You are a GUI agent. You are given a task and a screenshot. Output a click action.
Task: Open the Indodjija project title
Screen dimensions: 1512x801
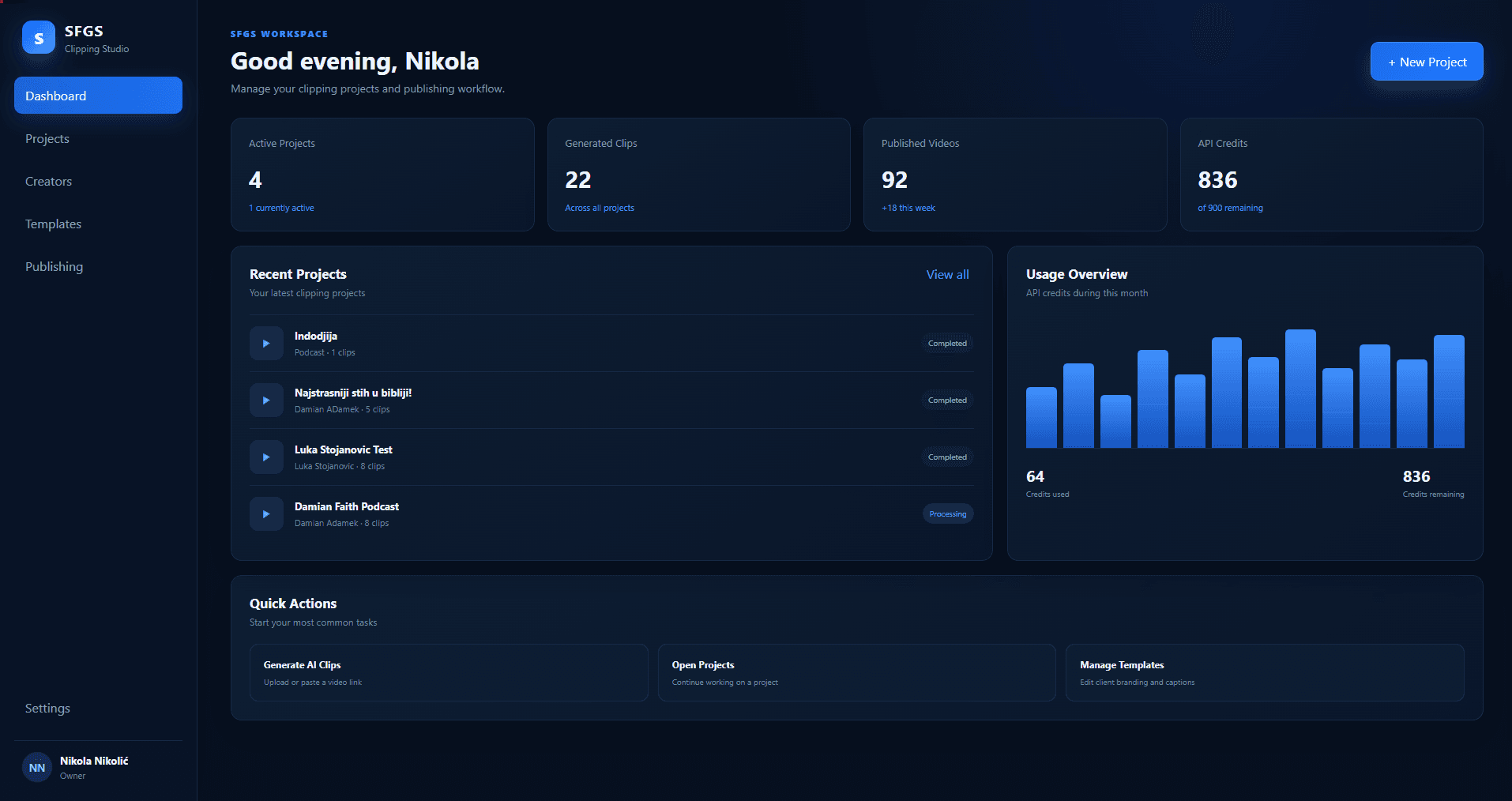[316, 336]
